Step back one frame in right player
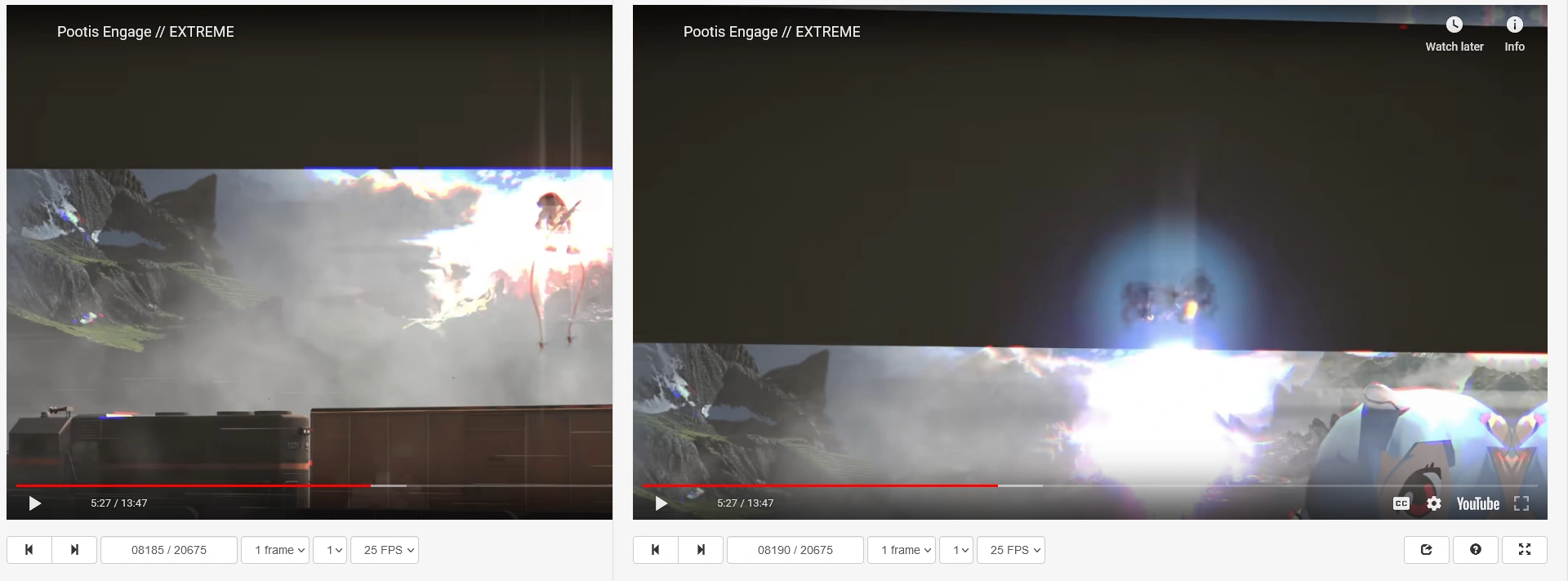 pos(656,550)
